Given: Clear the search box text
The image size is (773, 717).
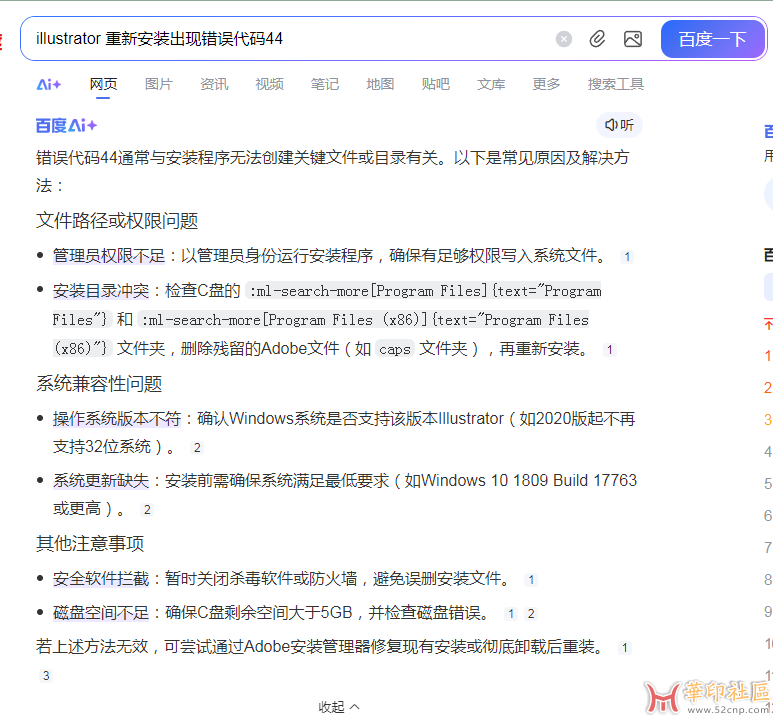Looking at the screenshot, I should click(x=564, y=39).
